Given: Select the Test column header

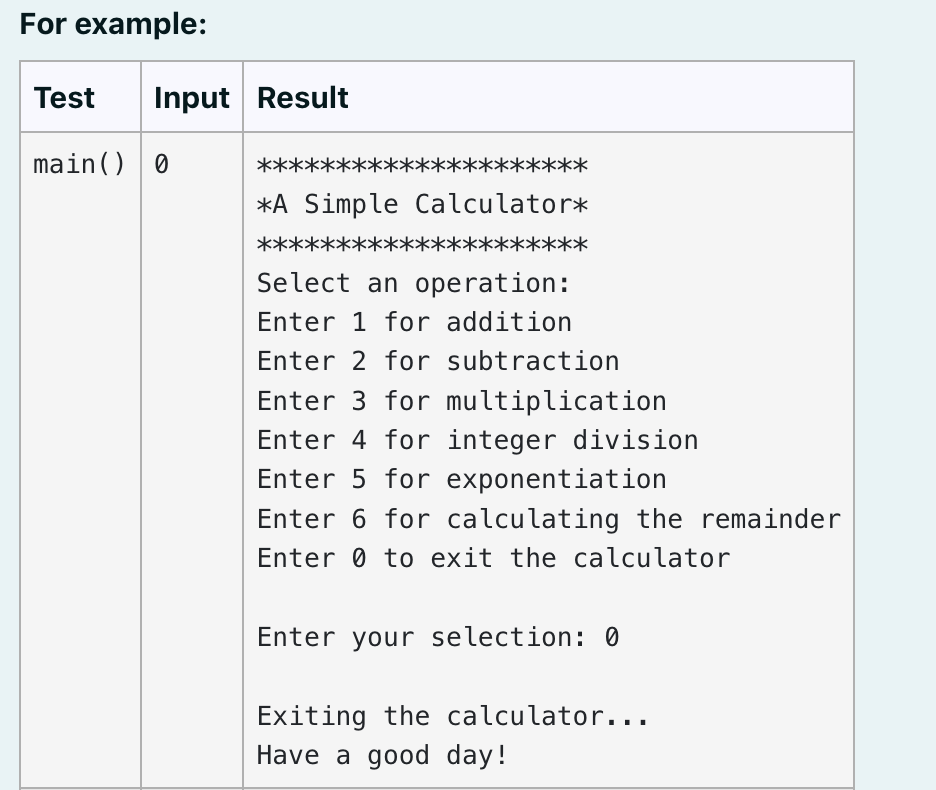Looking at the screenshot, I should pyautogui.click(x=64, y=97).
